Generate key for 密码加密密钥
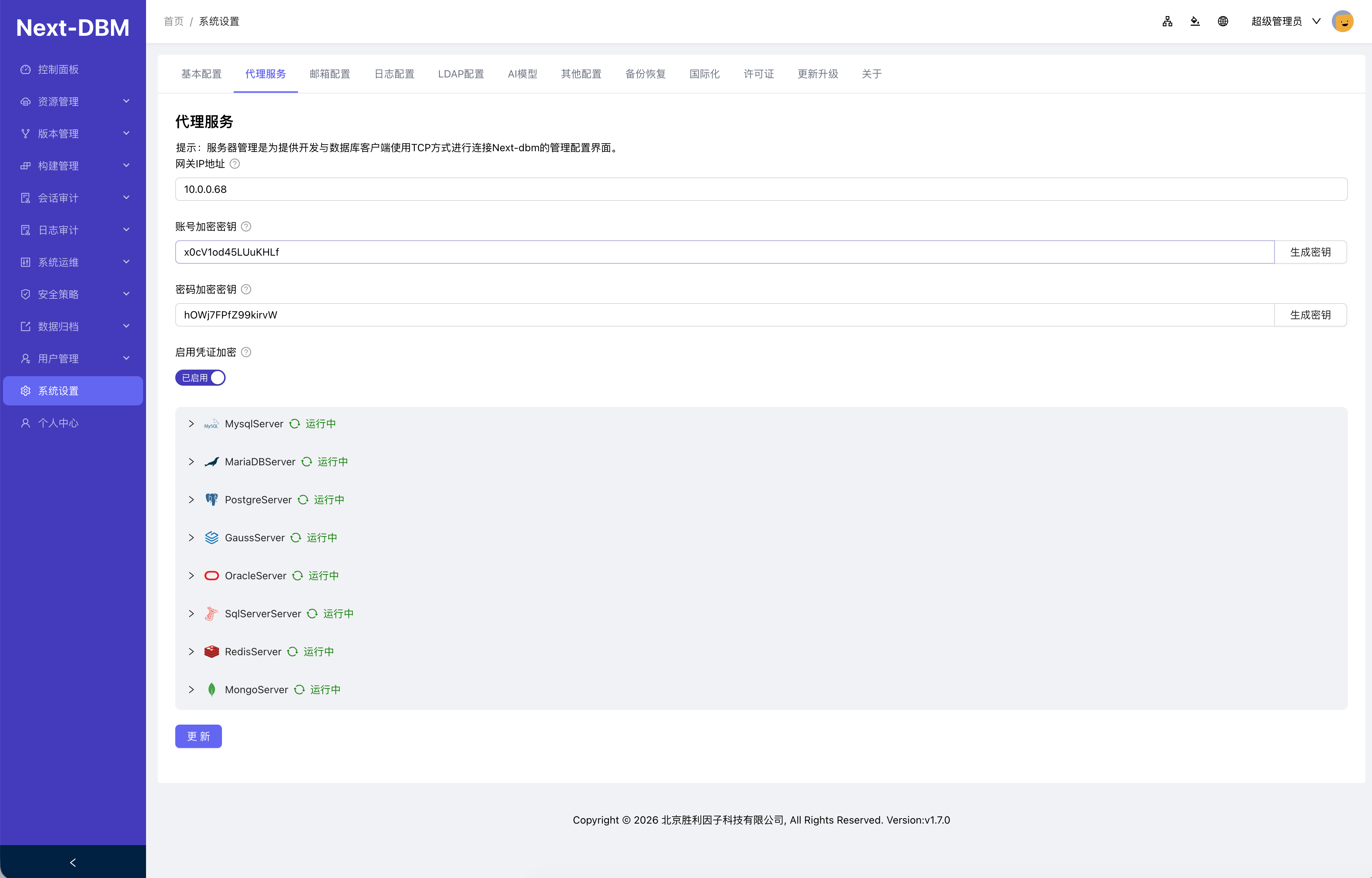 click(1310, 315)
